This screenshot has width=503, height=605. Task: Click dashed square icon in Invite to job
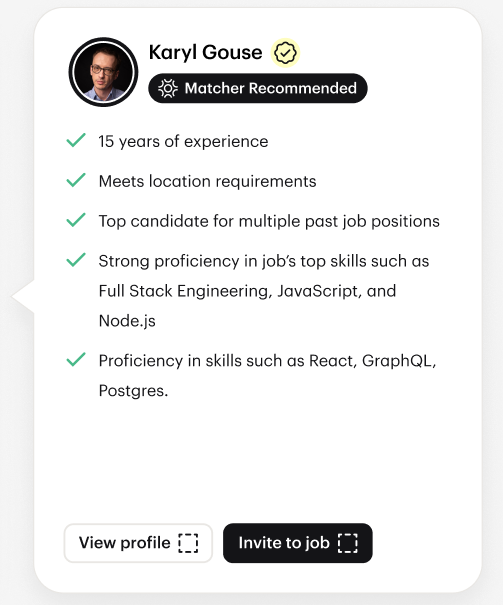tap(348, 543)
